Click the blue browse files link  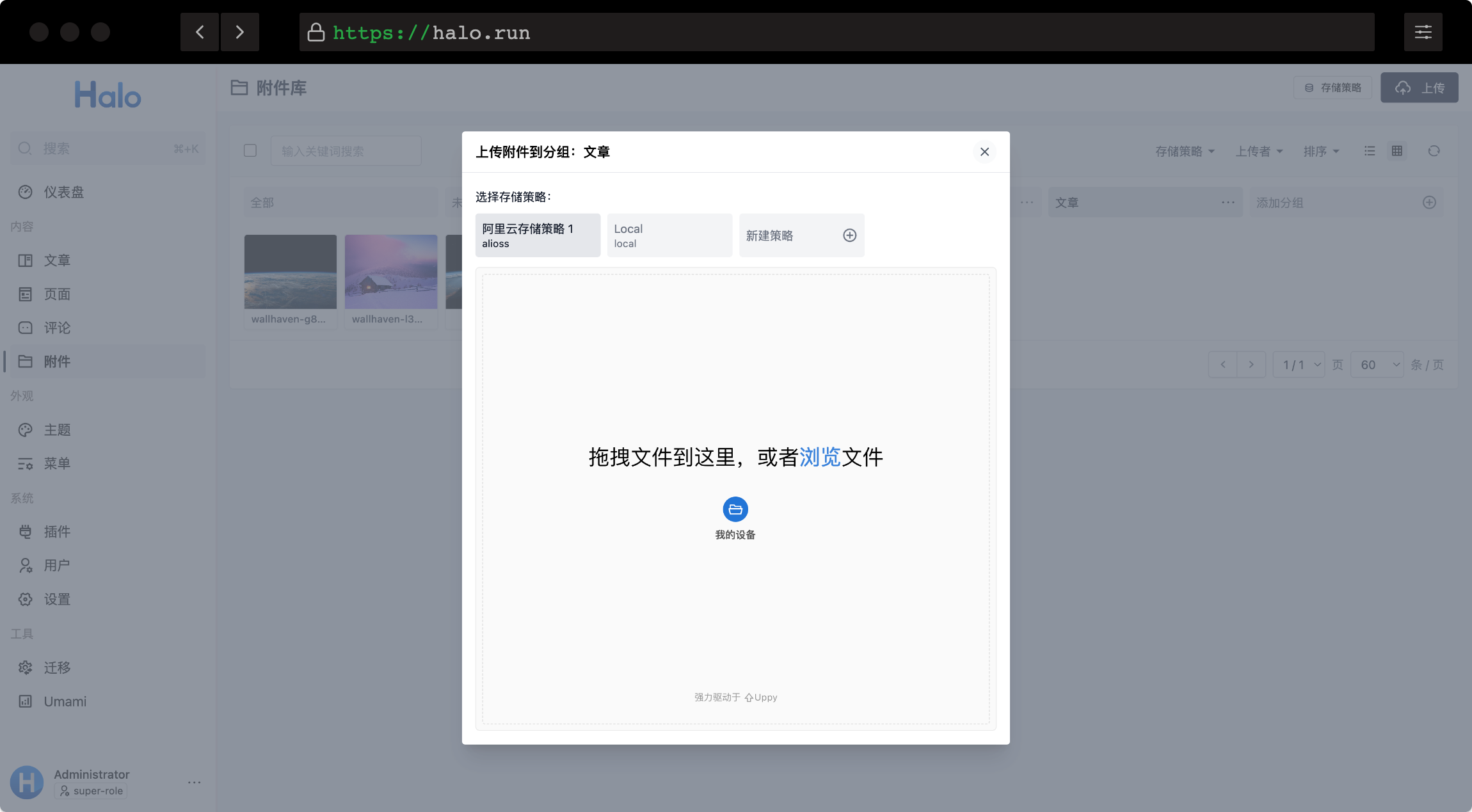(x=820, y=457)
